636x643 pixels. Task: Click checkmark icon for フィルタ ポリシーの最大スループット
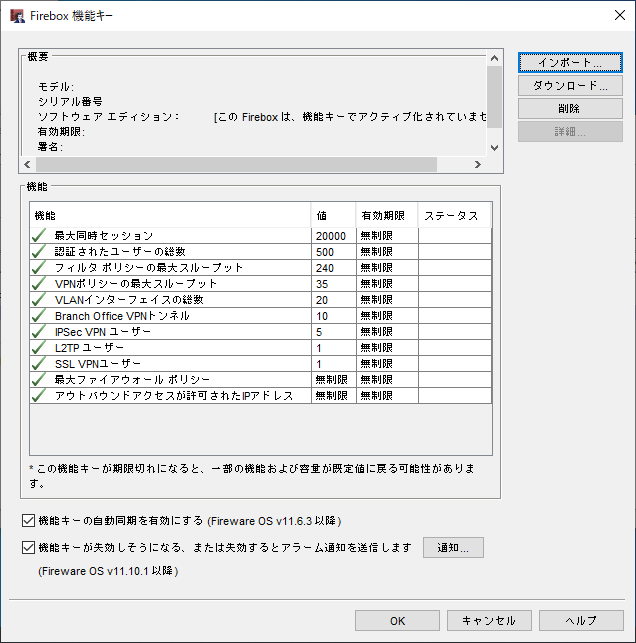(39, 268)
